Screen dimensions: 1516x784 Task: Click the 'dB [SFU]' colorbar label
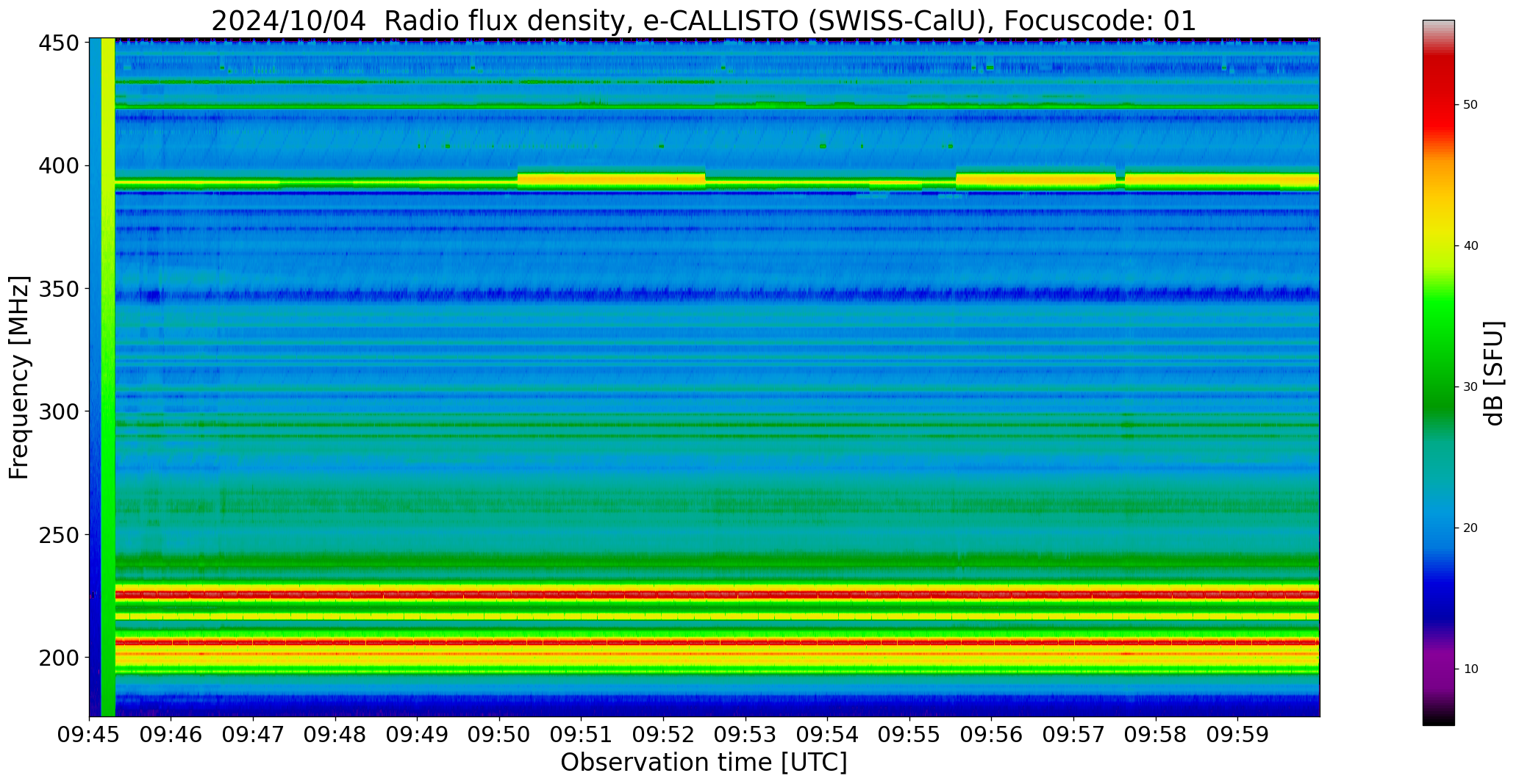click(x=1494, y=373)
